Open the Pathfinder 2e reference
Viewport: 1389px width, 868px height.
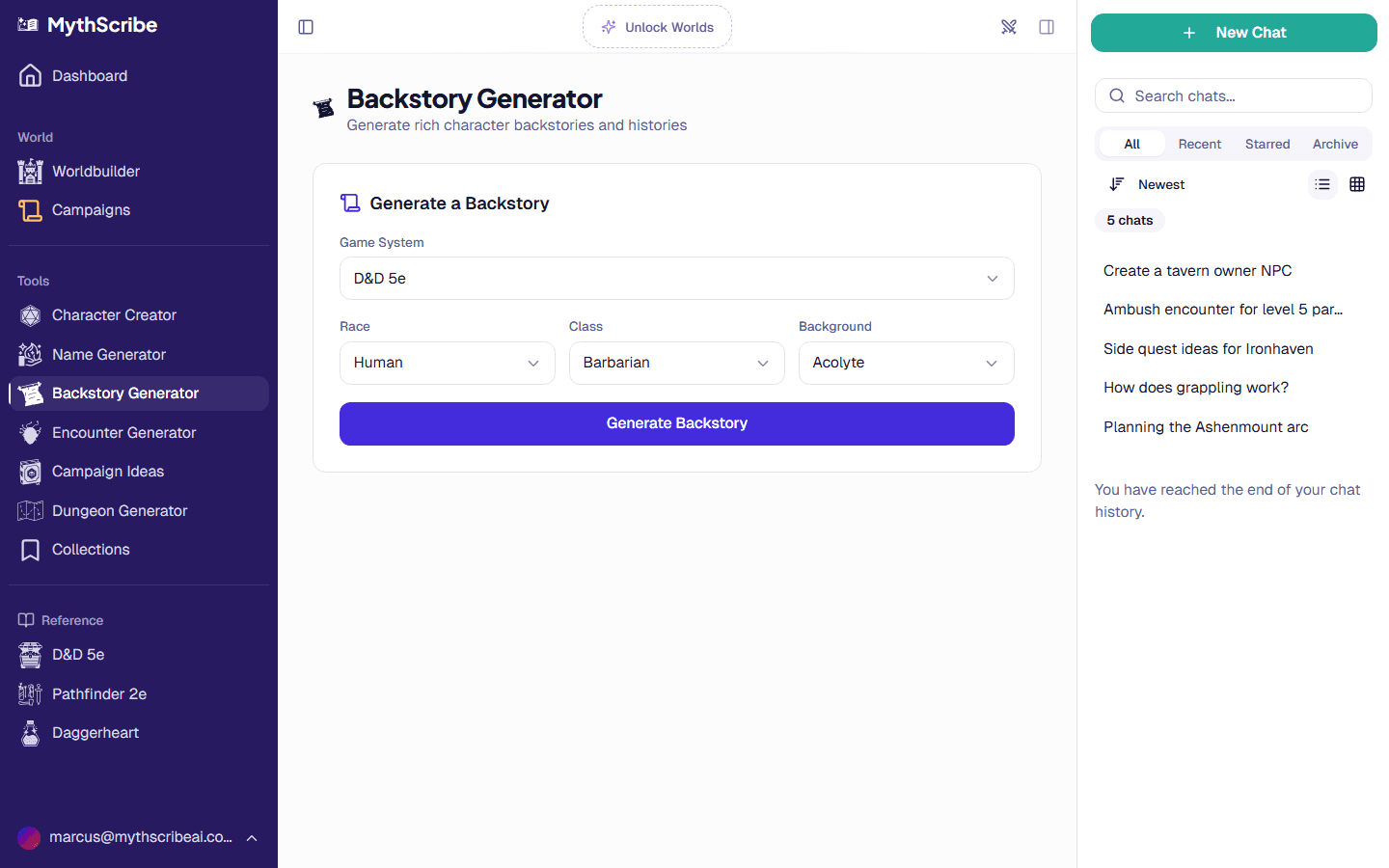[99, 693]
